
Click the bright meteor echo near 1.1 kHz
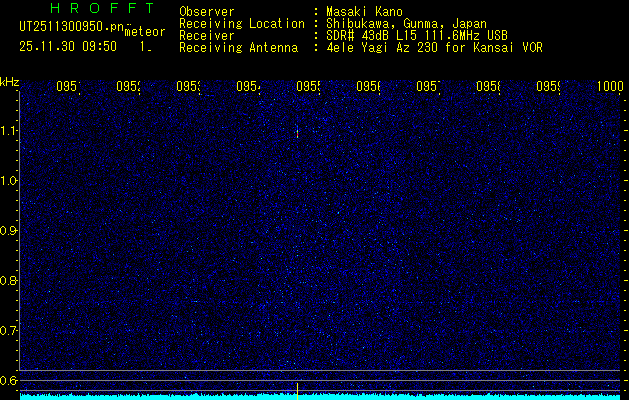click(297, 132)
